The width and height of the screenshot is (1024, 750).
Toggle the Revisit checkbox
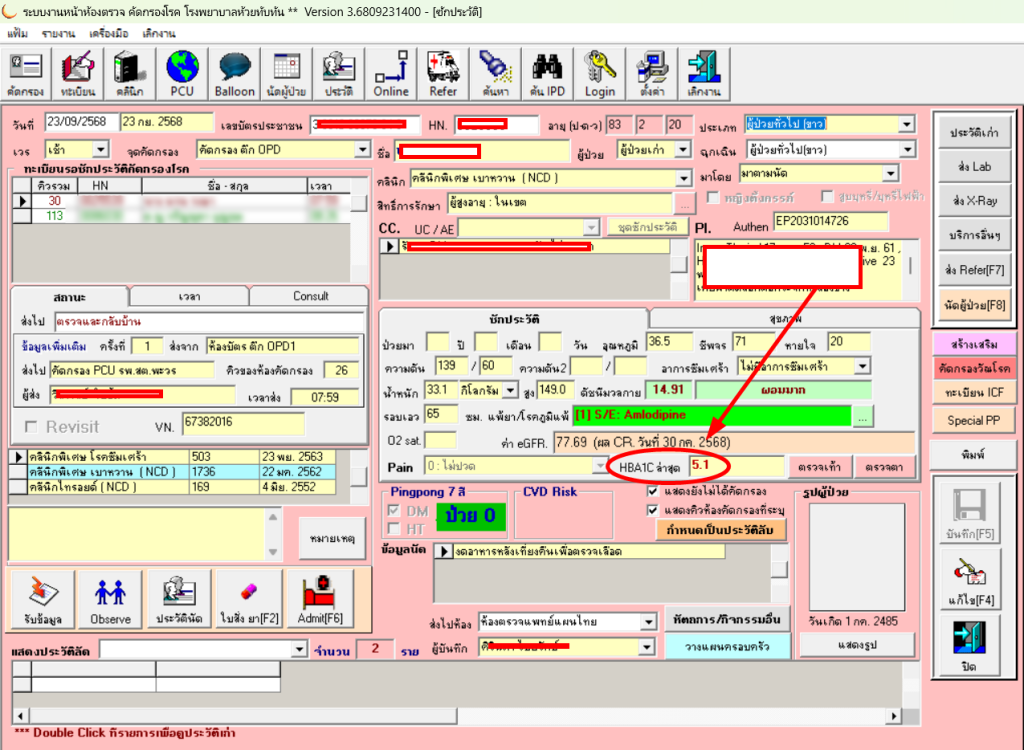tap(32, 427)
